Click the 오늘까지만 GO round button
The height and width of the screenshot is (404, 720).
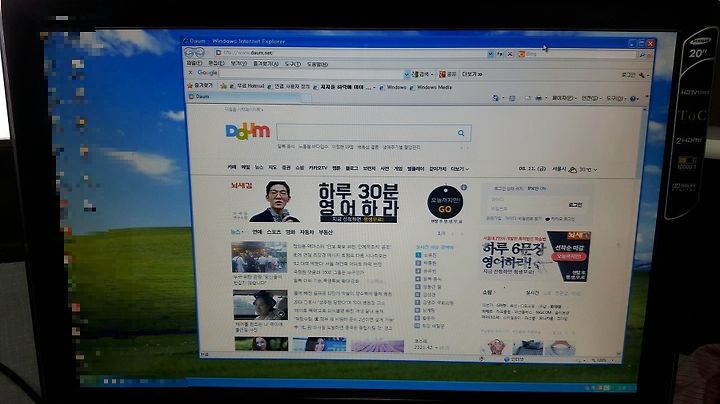pos(445,202)
